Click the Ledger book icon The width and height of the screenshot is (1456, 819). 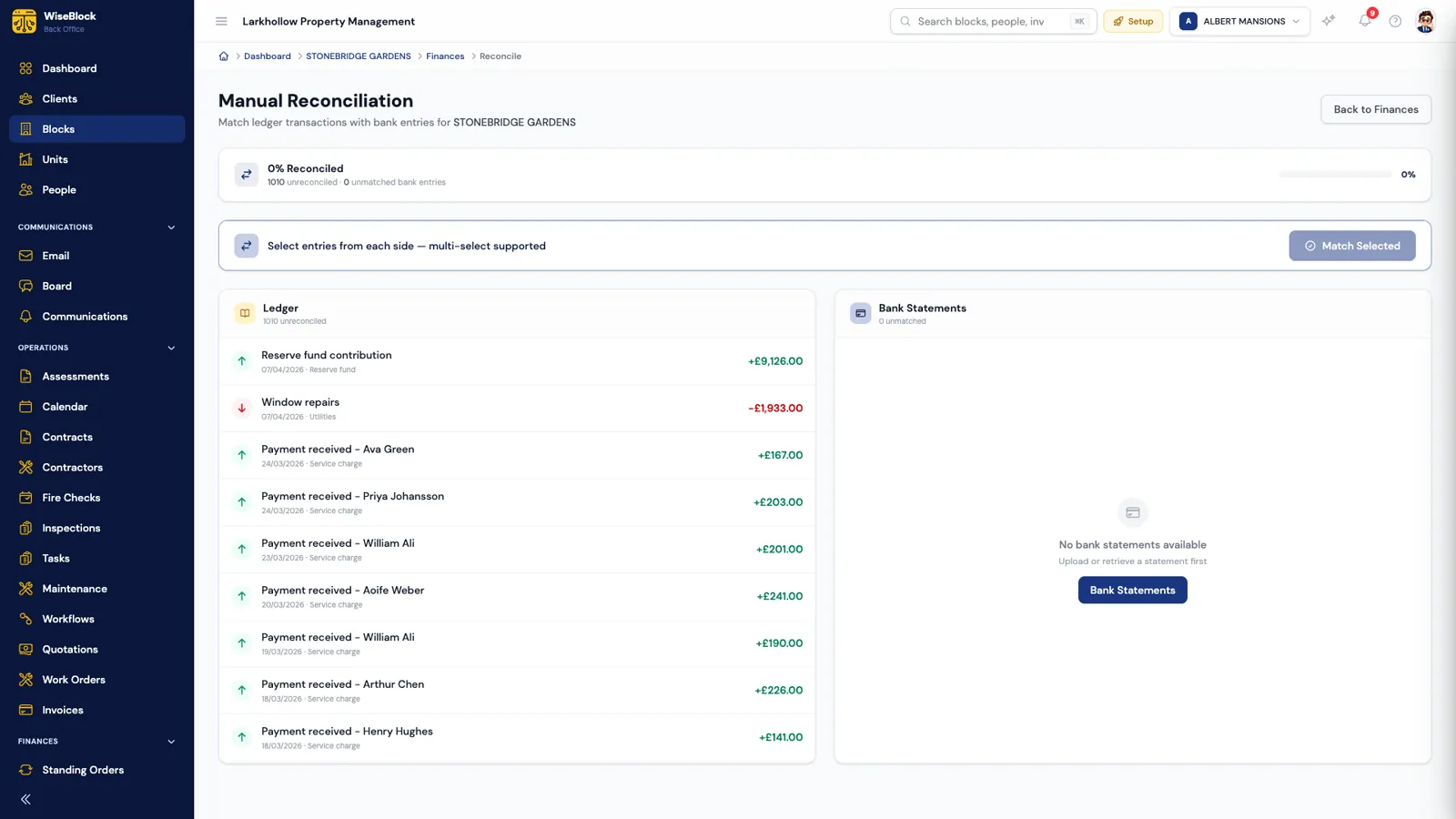click(245, 313)
